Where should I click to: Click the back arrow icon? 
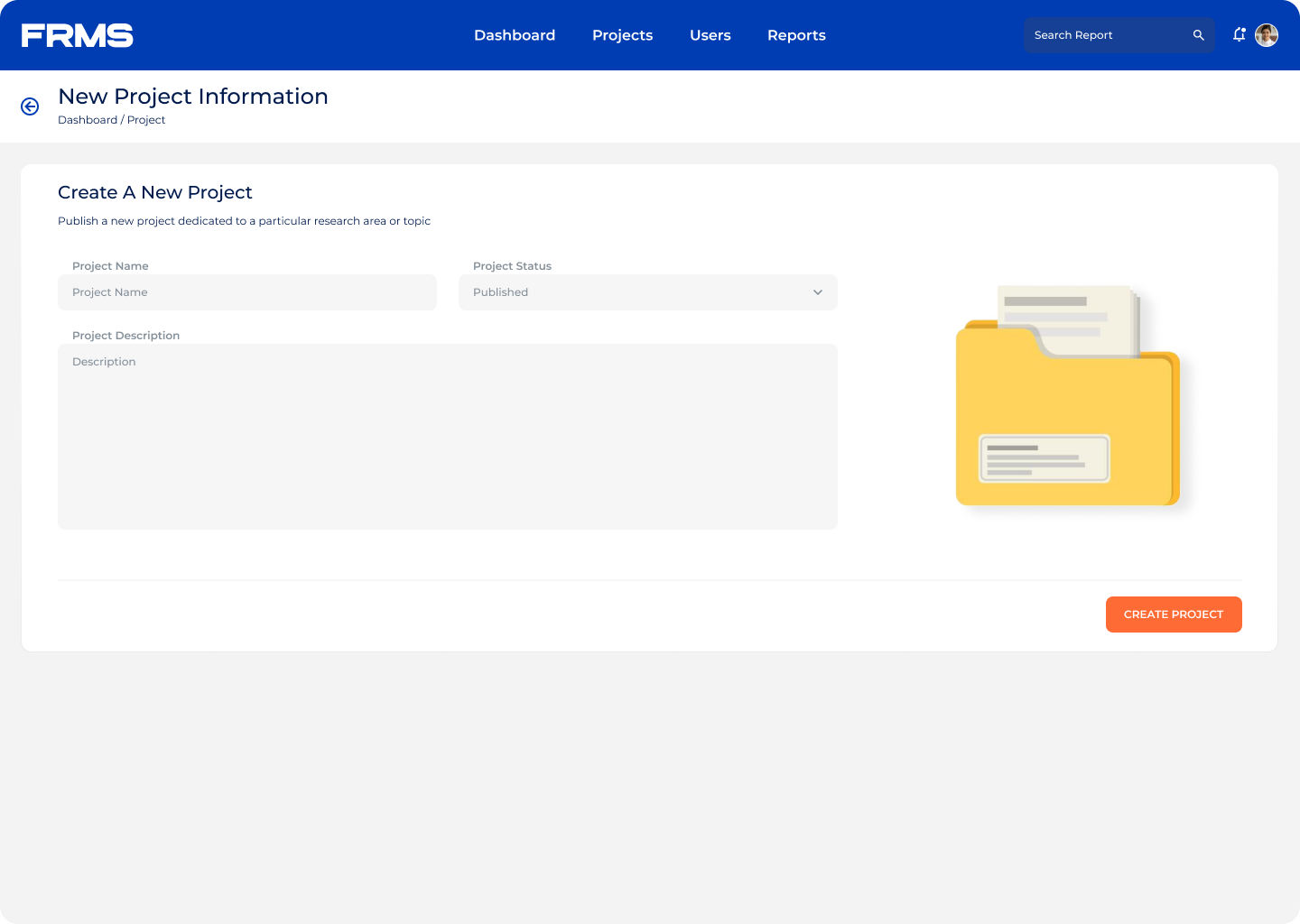tap(30, 106)
